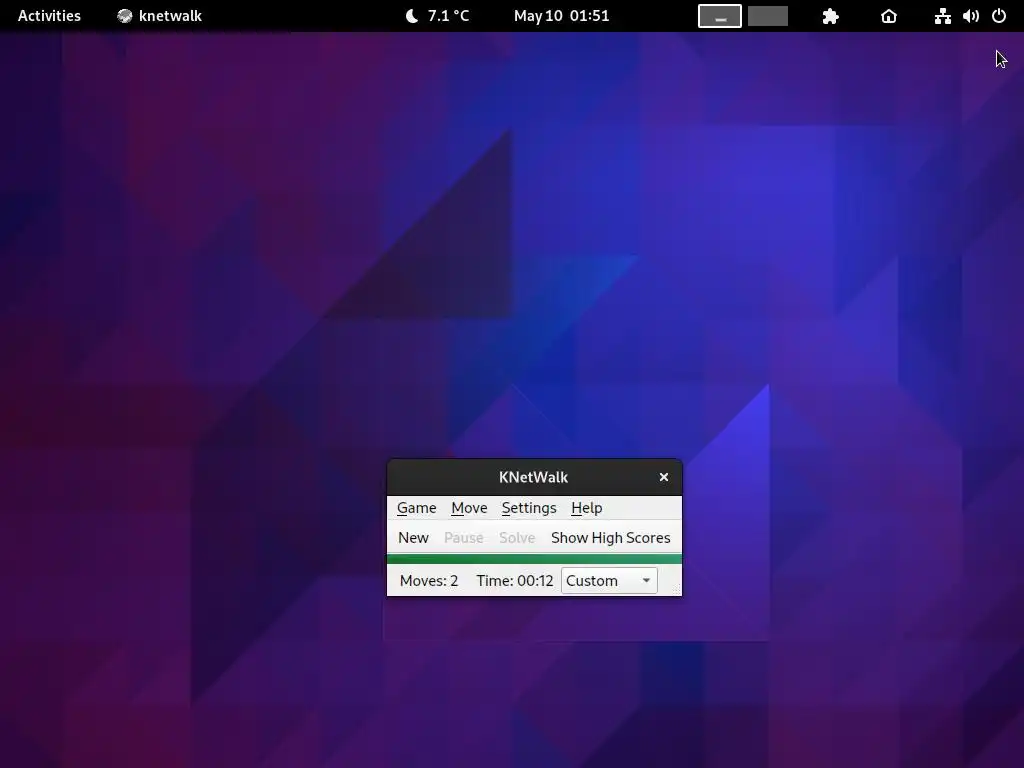Viewport: 1024px width, 768px height.
Task: Open the Activities overview
Action: [49, 16]
